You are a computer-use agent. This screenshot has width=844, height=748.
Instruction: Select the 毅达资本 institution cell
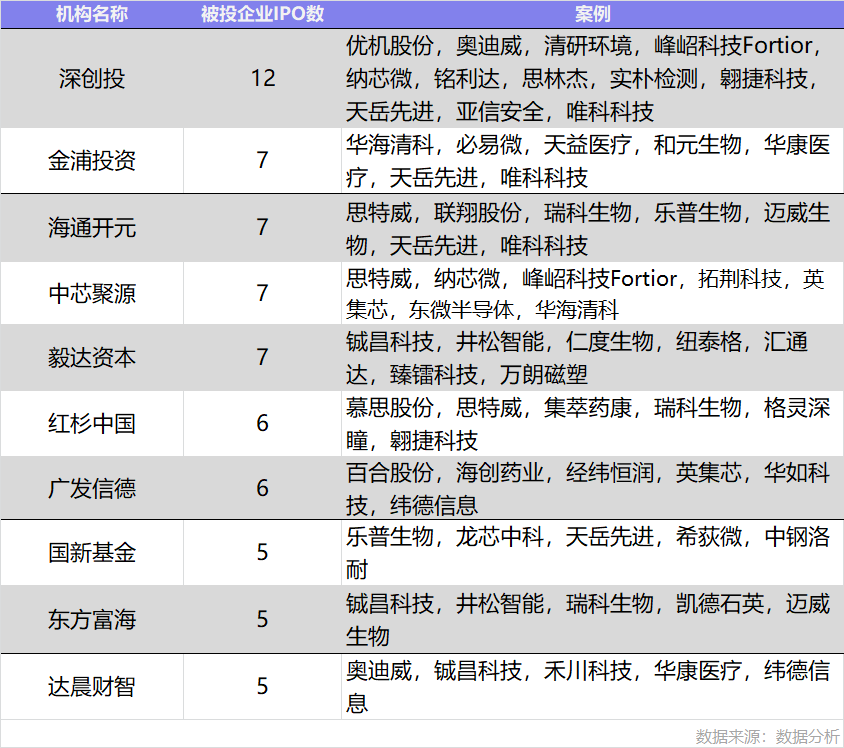coord(92,357)
